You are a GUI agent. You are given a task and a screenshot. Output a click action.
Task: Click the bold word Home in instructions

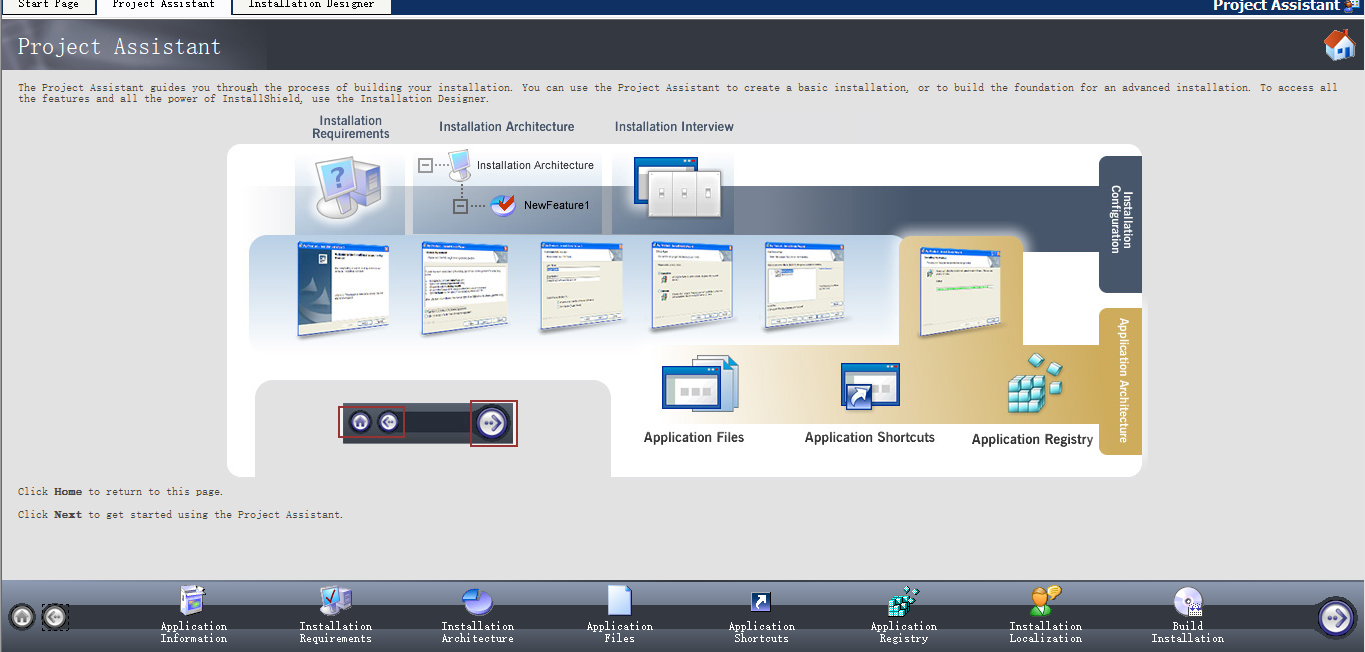(68, 492)
